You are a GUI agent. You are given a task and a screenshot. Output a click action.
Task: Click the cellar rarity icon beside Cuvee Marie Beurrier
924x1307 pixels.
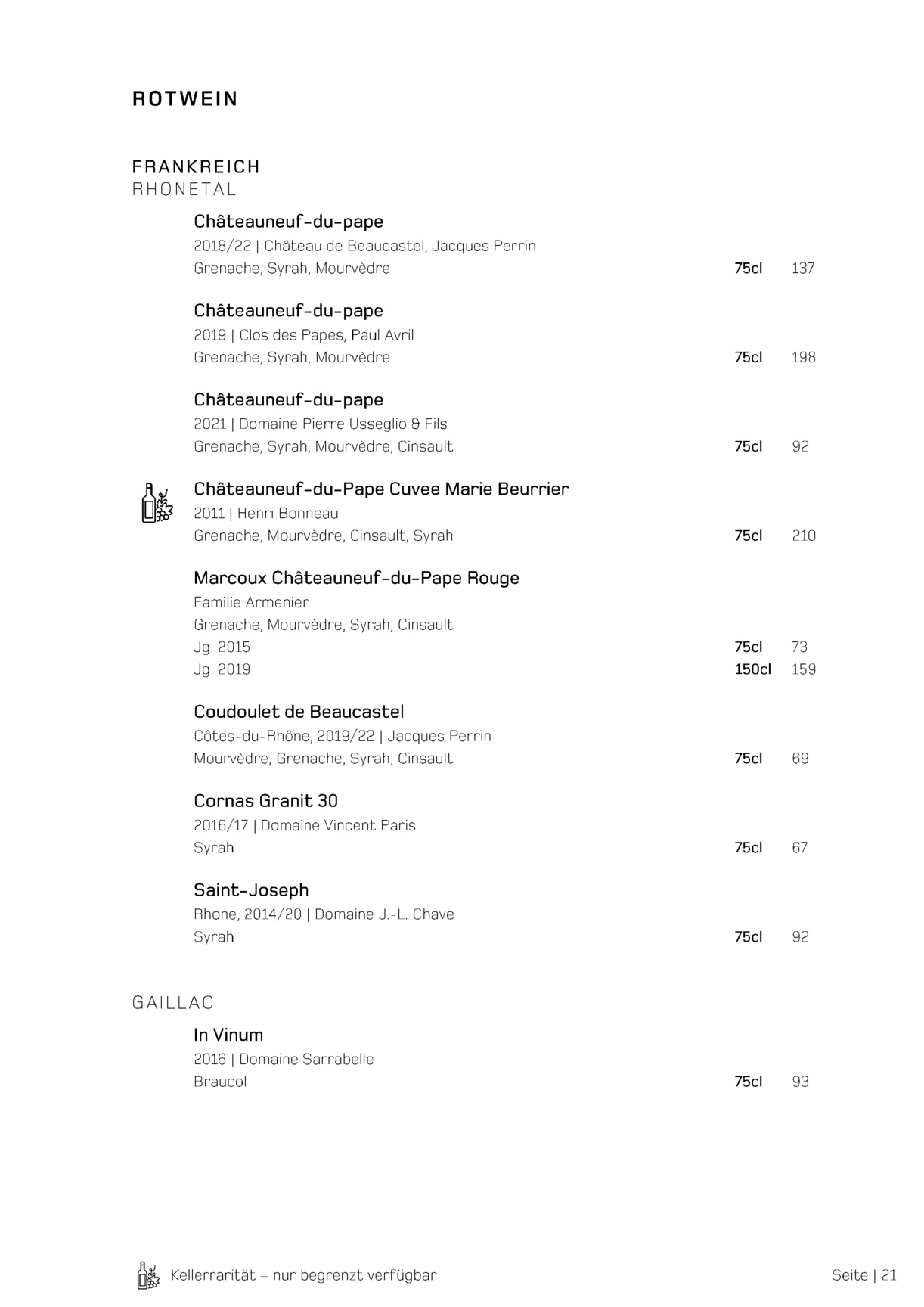(157, 503)
